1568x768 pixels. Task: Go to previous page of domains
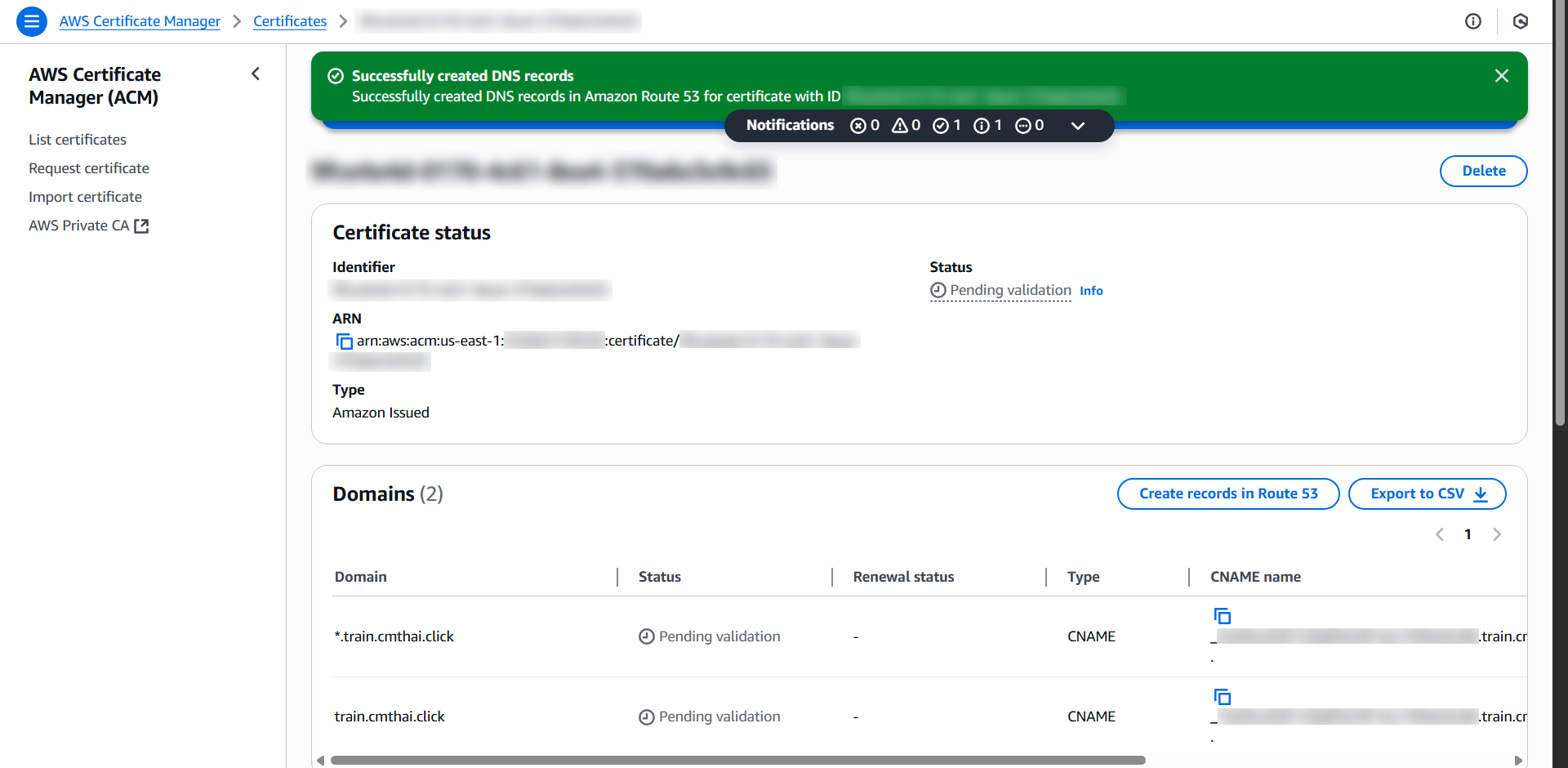click(x=1440, y=534)
